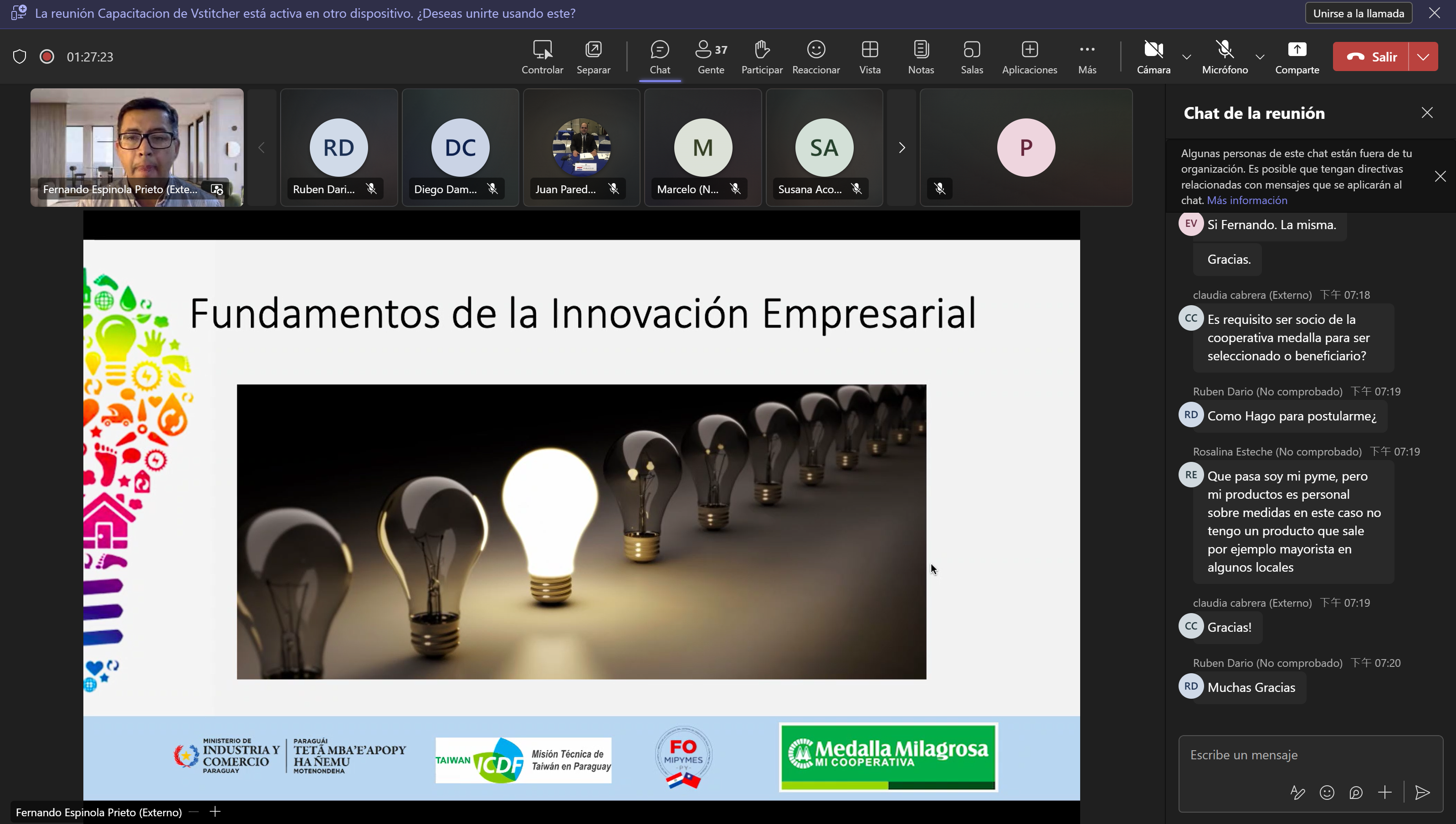
Task: Unmute the Micrófono
Action: [1225, 57]
